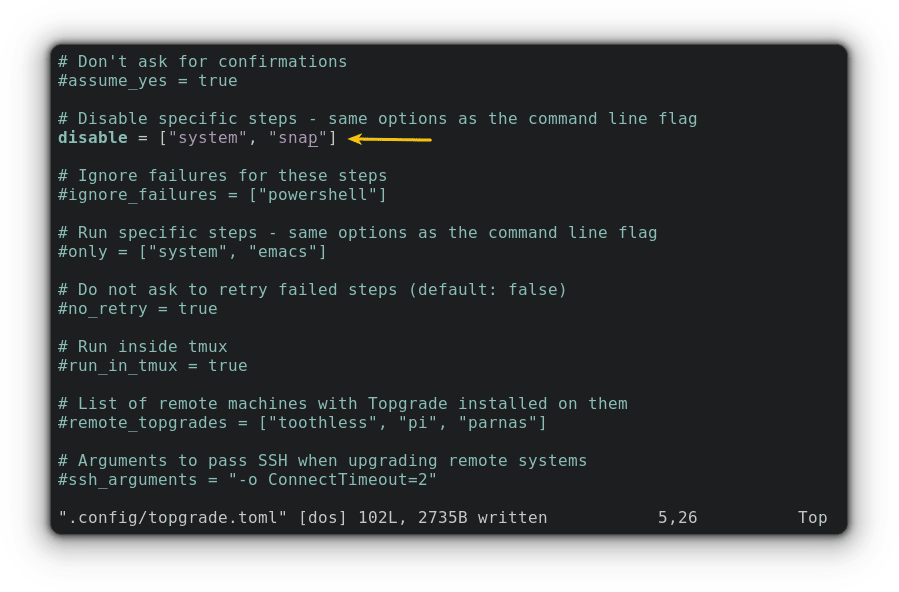Click the "# Run specific steps" comment line

coord(357,233)
